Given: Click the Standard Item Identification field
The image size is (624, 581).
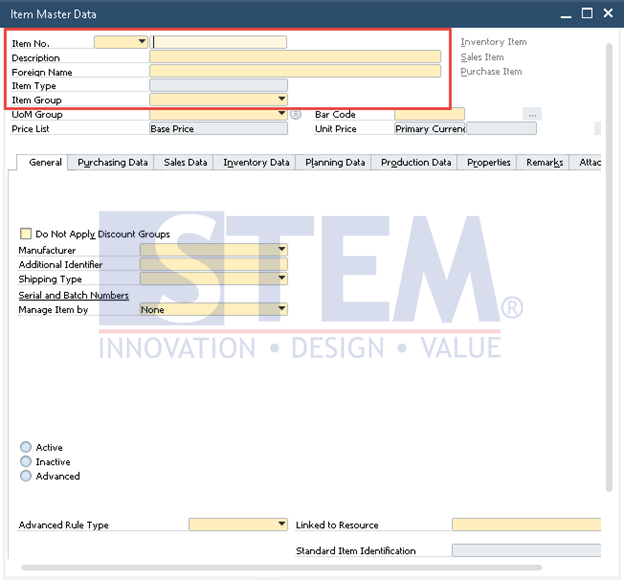Looking at the screenshot, I should (526, 550).
